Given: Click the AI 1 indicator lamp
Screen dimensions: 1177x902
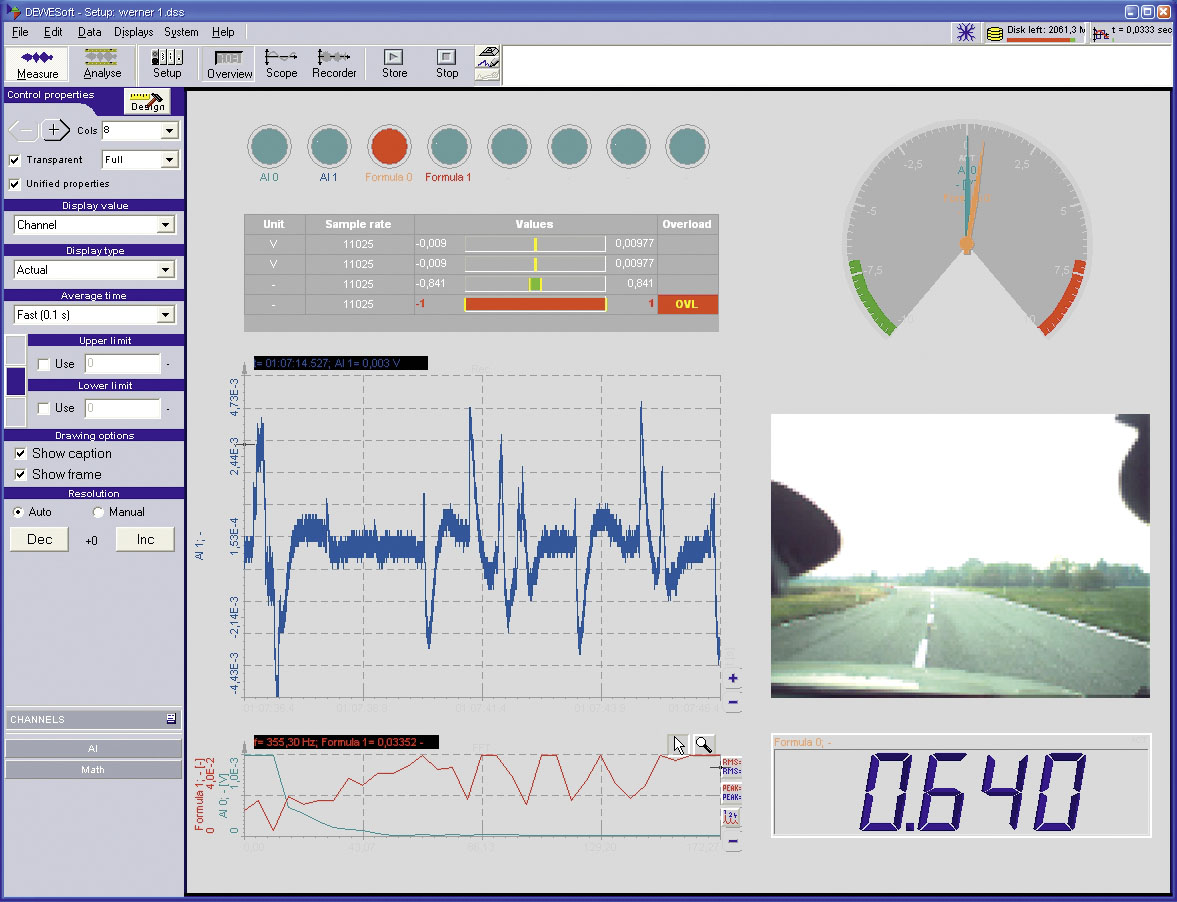Looking at the screenshot, I should click(329, 146).
